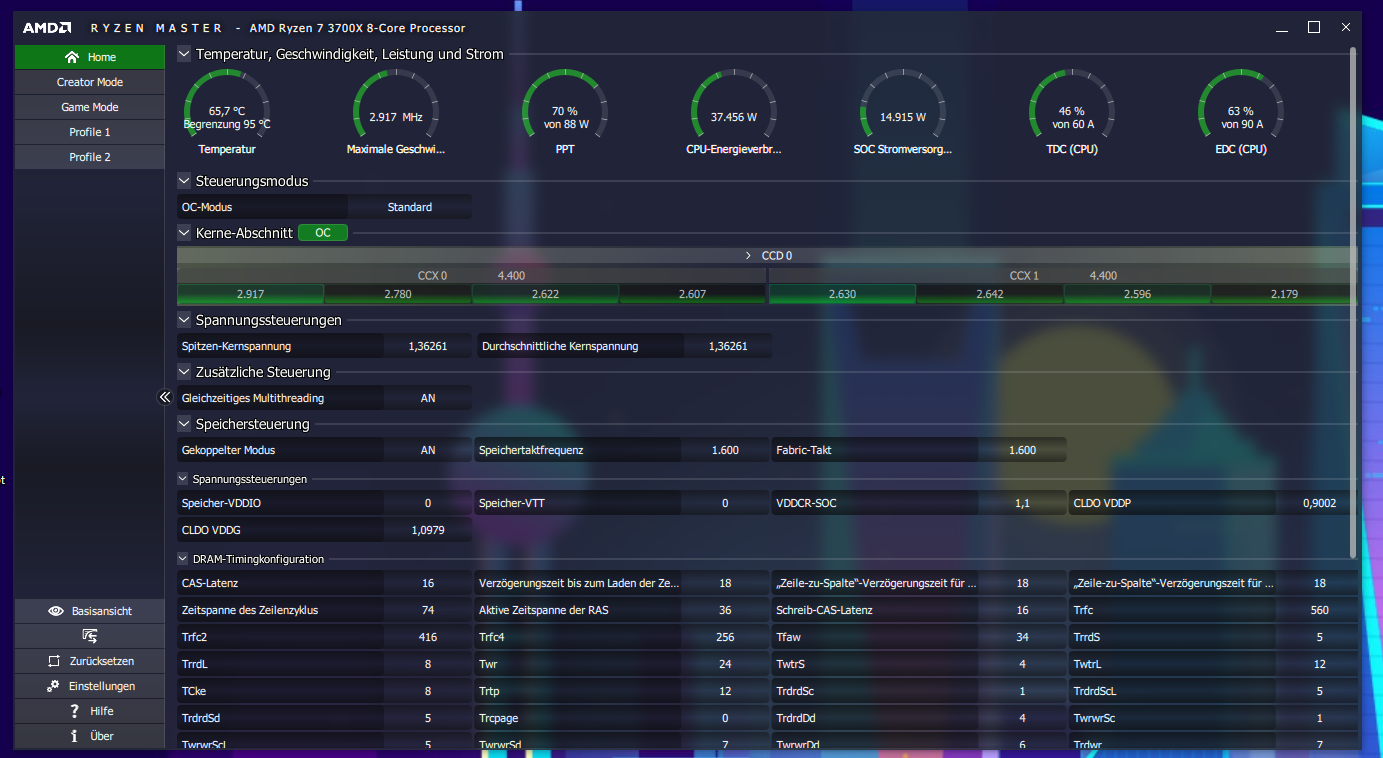Click CCX 0 header label
The width and height of the screenshot is (1383, 758).
coord(432,275)
